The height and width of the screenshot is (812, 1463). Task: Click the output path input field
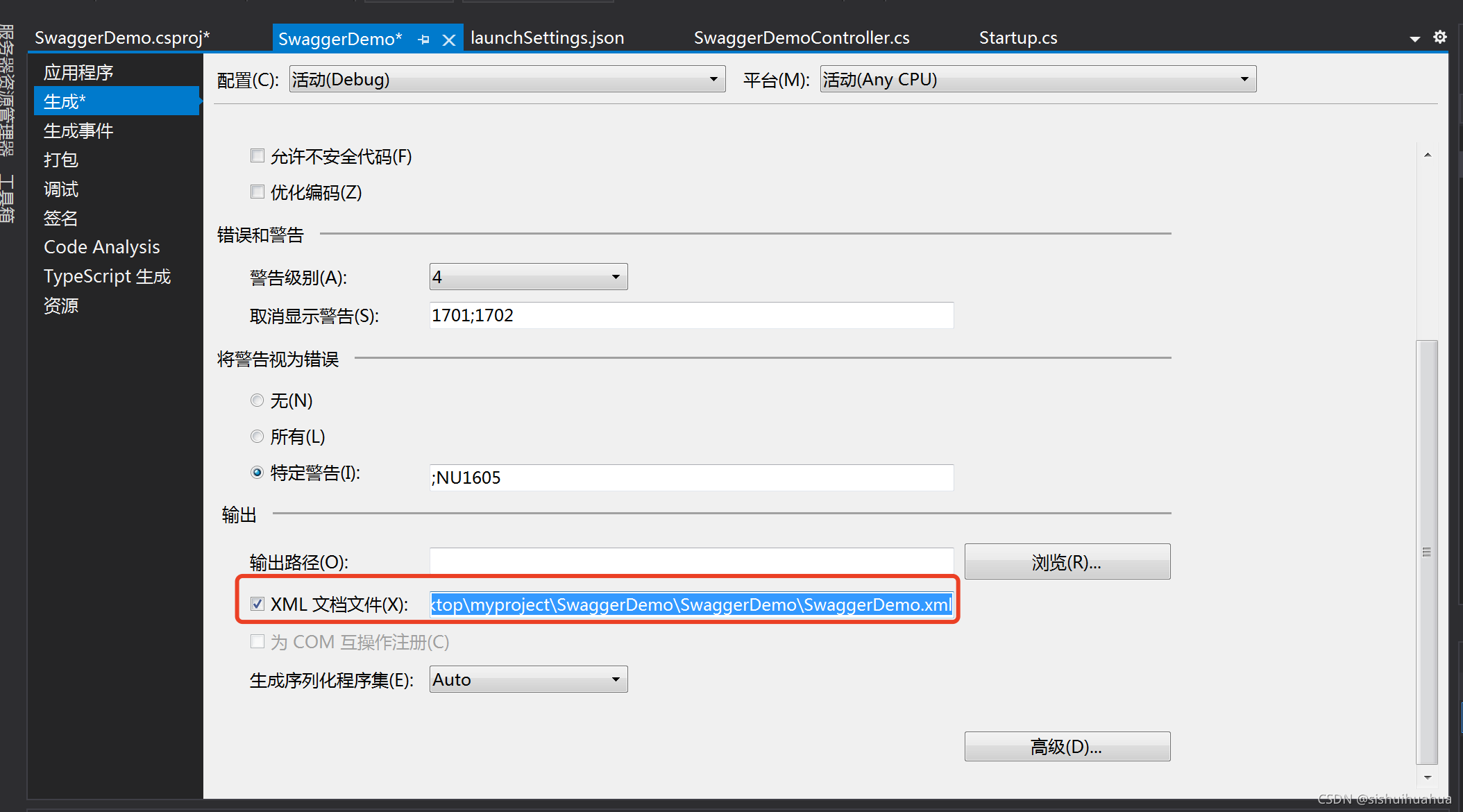tap(691, 561)
